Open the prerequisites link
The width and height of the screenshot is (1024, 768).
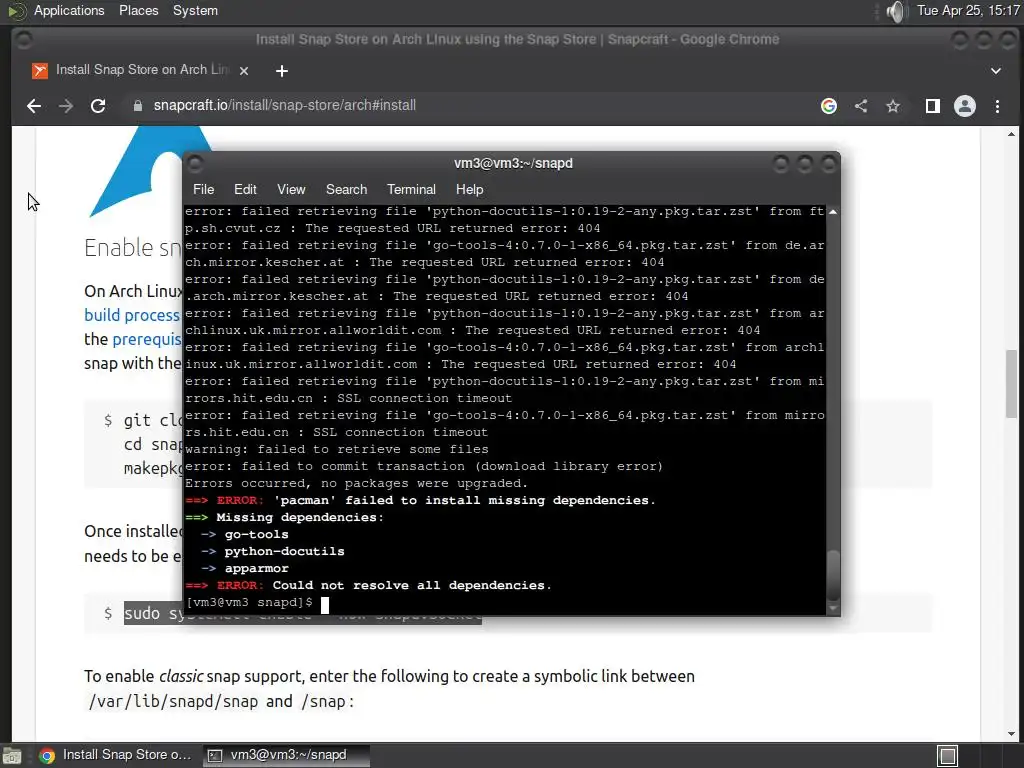[147, 339]
